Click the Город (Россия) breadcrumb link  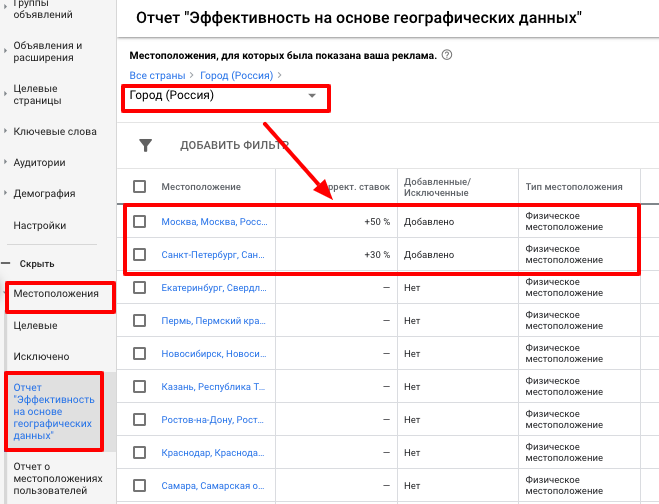point(239,75)
